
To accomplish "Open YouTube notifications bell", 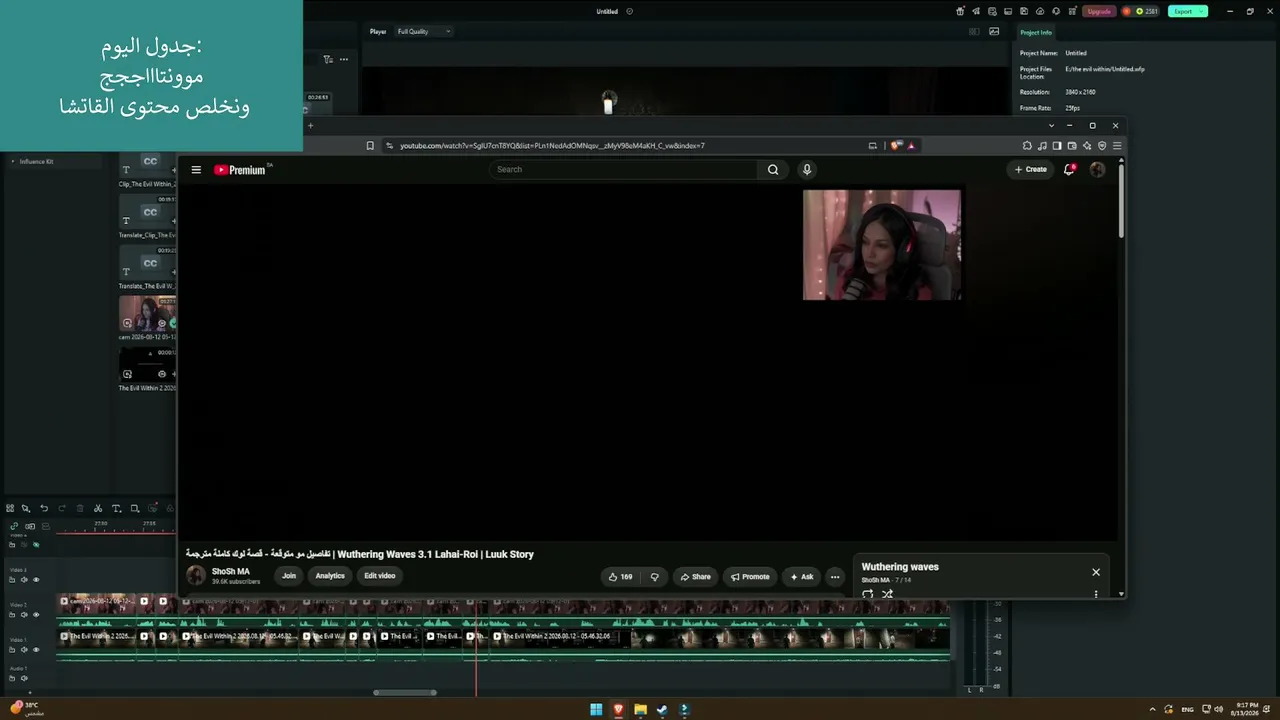I will click(x=1069, y=170).
